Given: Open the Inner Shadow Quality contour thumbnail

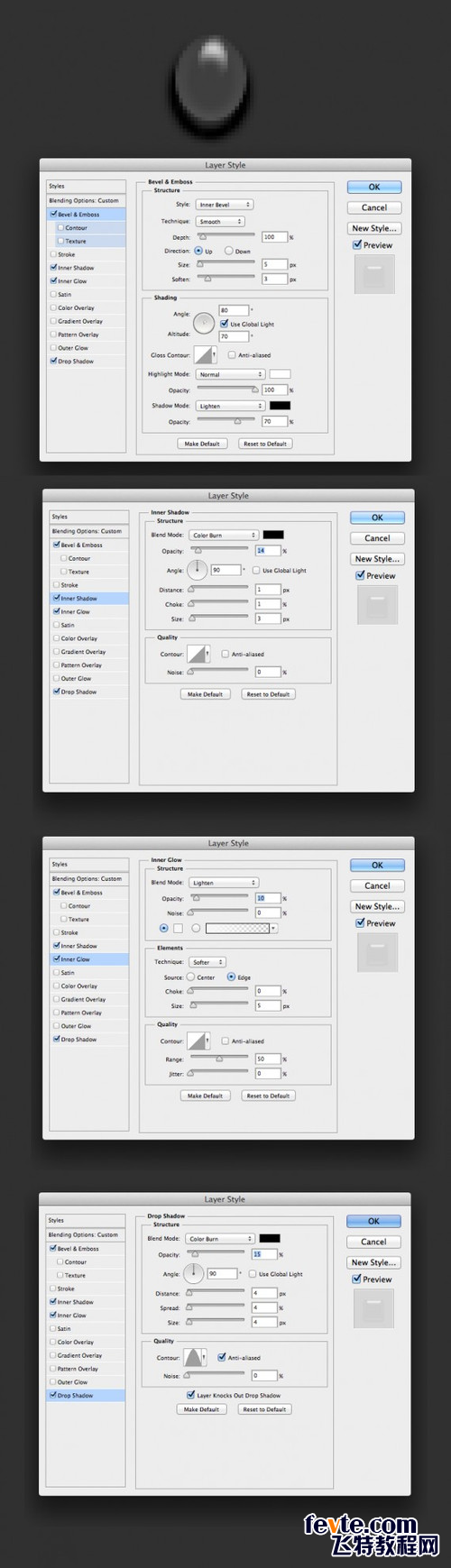Looking at the screenshot, I should tap(198, 654).
